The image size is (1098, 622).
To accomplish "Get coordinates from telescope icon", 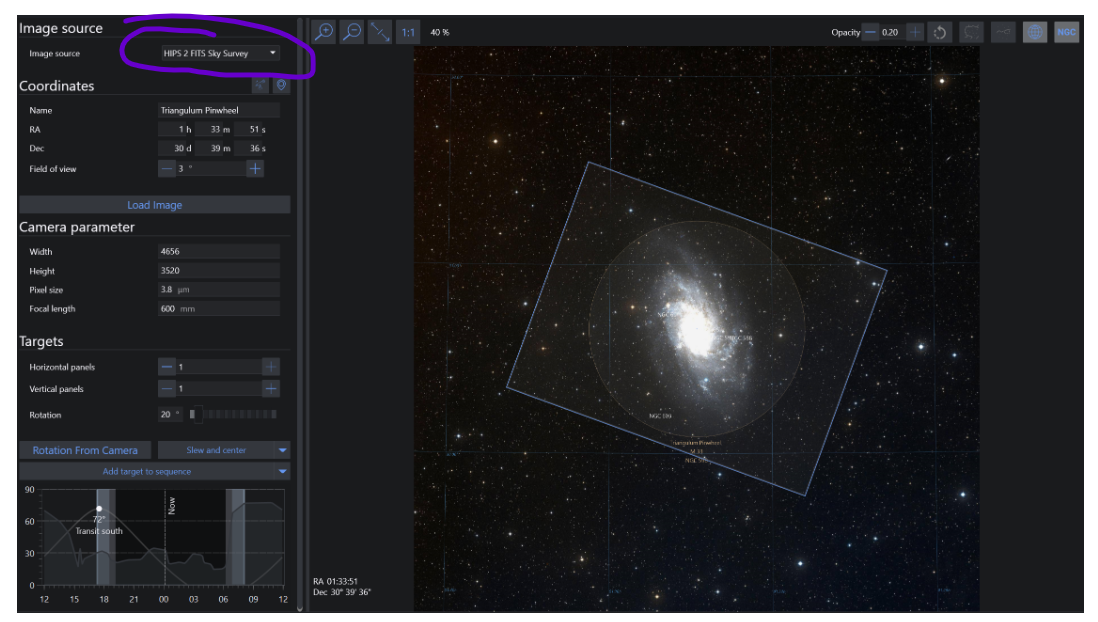I will [260, 85].
